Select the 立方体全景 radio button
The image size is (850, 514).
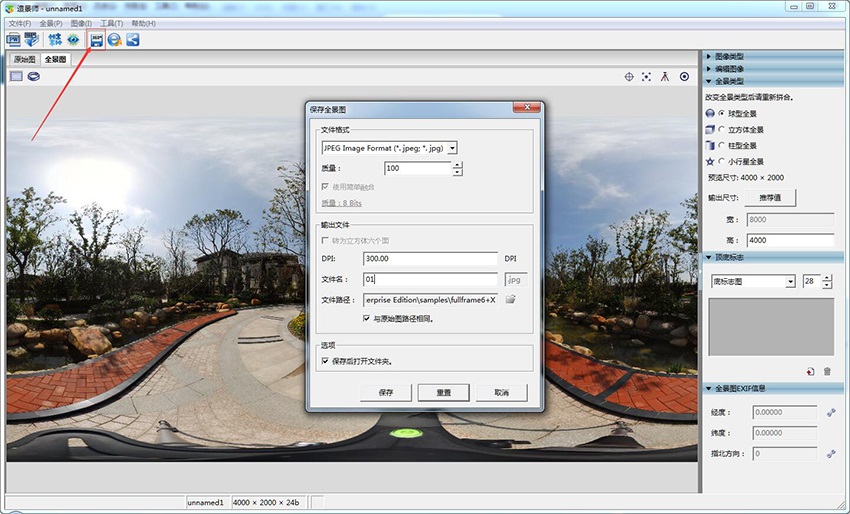(722, 129)
